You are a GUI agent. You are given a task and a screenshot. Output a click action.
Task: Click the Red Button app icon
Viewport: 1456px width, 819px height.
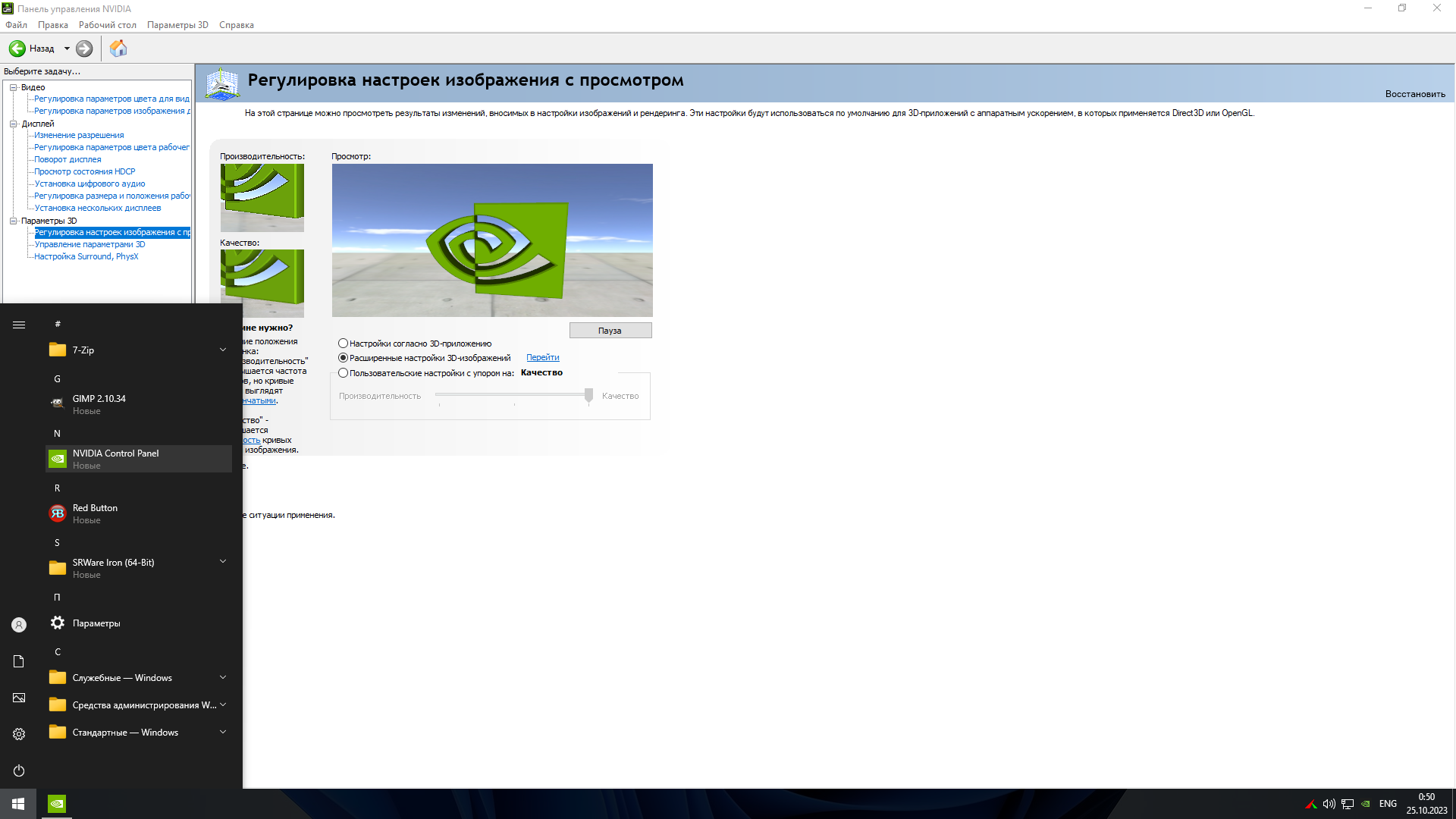click(x=58, y=513)
